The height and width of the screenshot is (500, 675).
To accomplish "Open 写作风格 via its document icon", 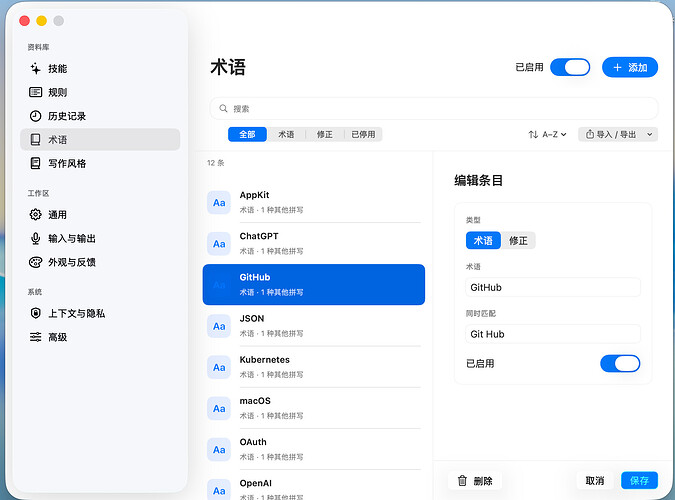I will [35, 163].
